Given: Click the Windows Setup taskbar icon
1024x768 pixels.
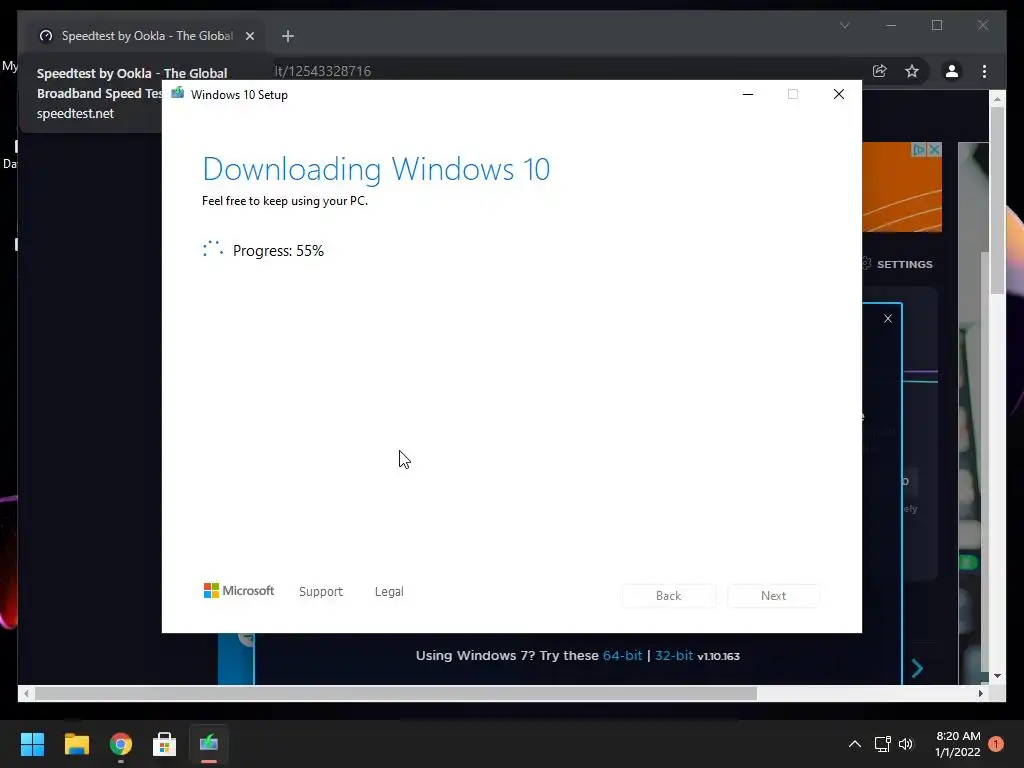Looking at the screenshot, I should click(x=208, y=744).
